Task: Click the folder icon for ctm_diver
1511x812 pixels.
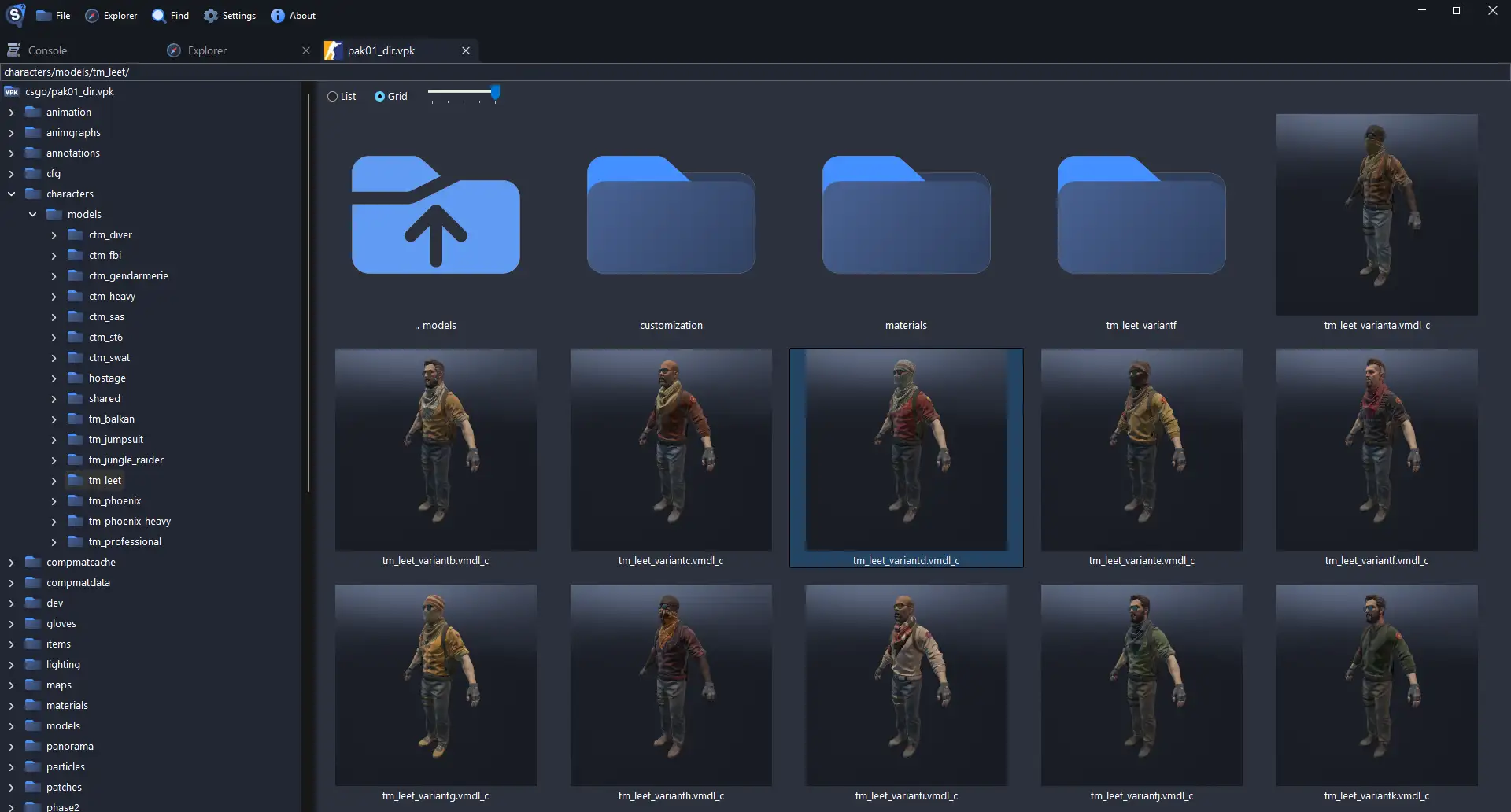Action: point(76,234)
